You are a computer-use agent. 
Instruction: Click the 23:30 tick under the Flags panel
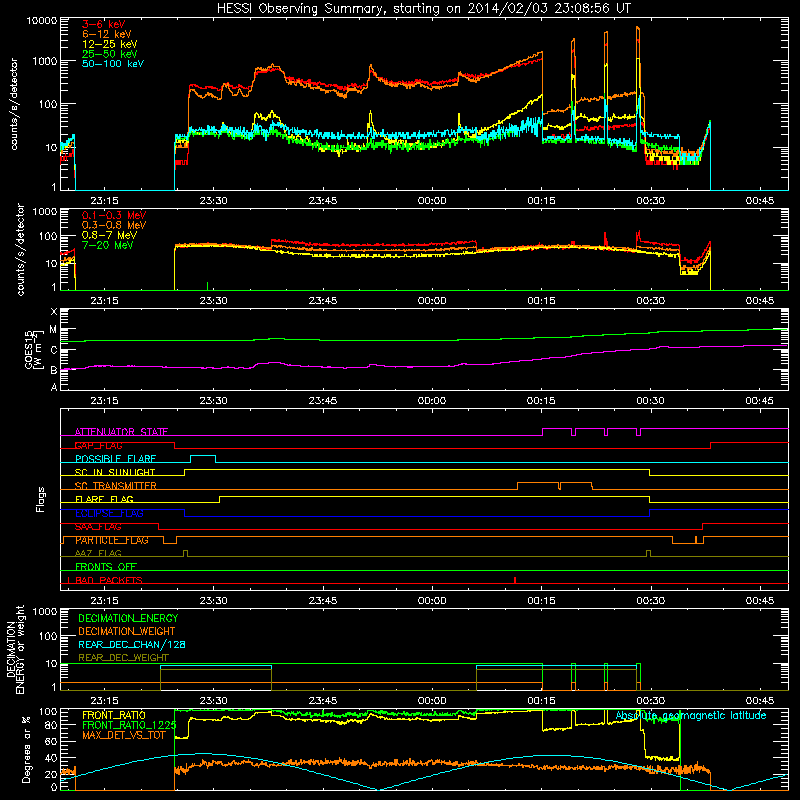213,601
